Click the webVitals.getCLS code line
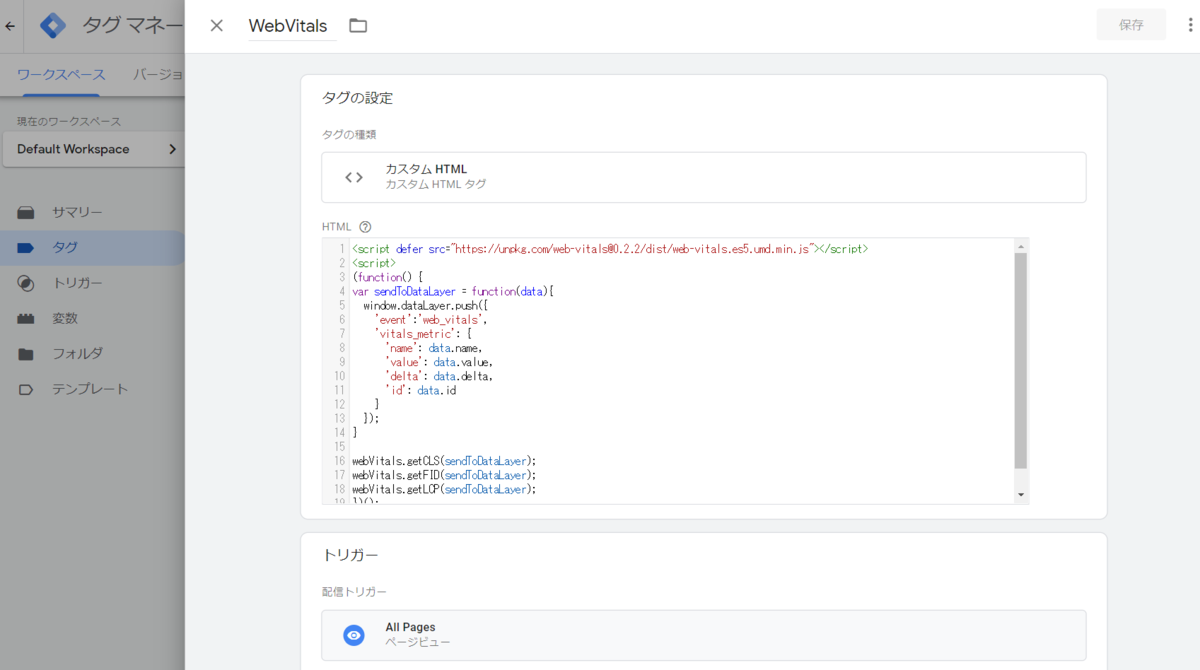Viewport: 1200px width, 670px height. coord(444,461)
